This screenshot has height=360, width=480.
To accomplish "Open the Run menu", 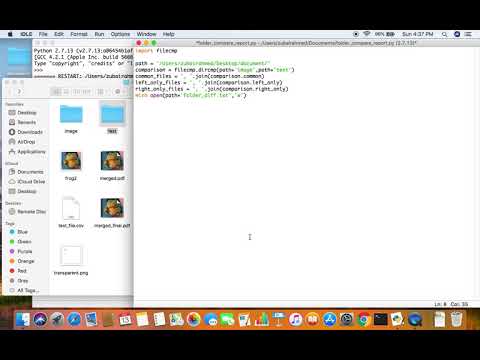I will point(99,34).
